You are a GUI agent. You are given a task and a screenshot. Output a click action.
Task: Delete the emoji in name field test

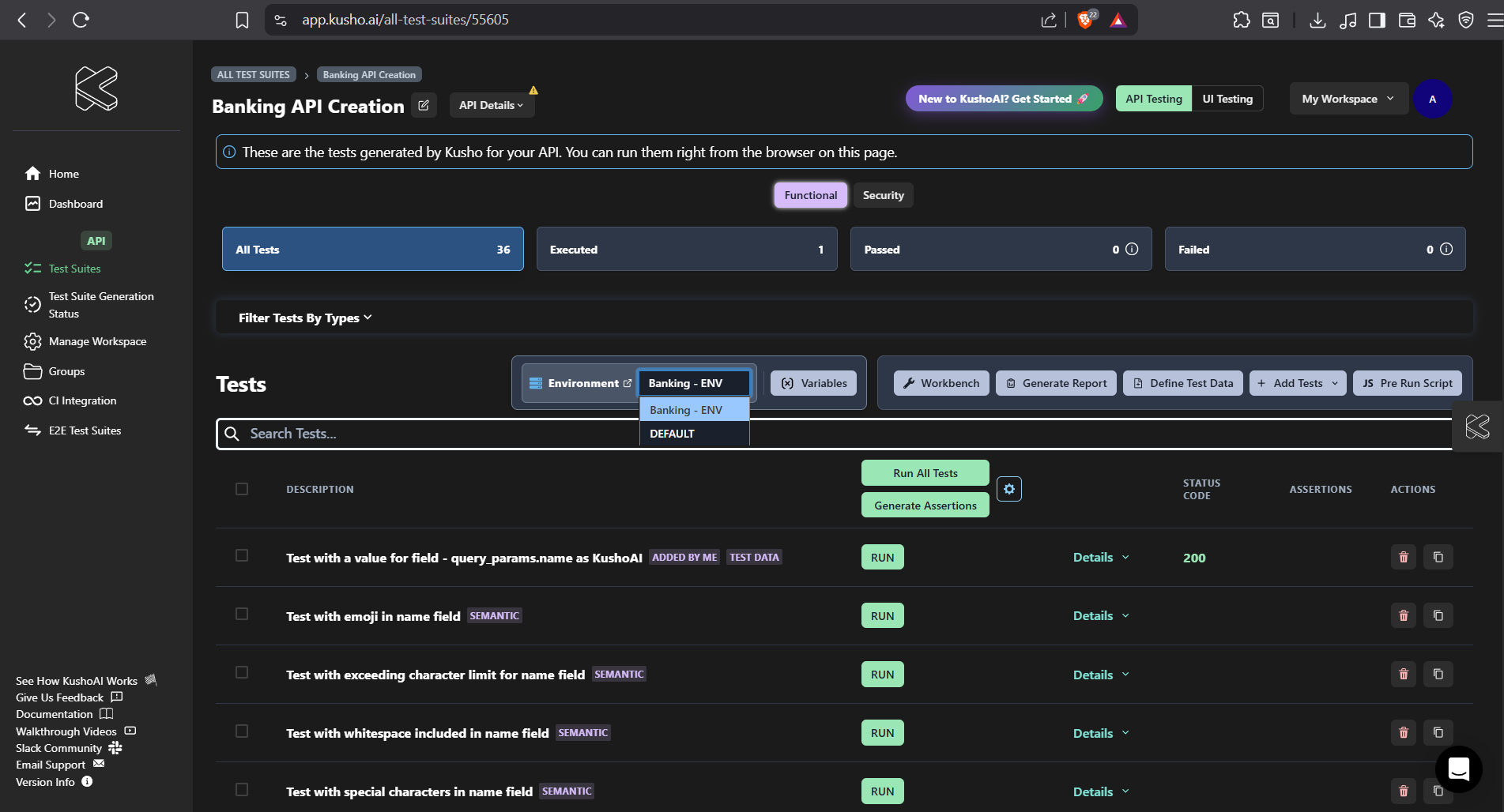click(1404, 615)
